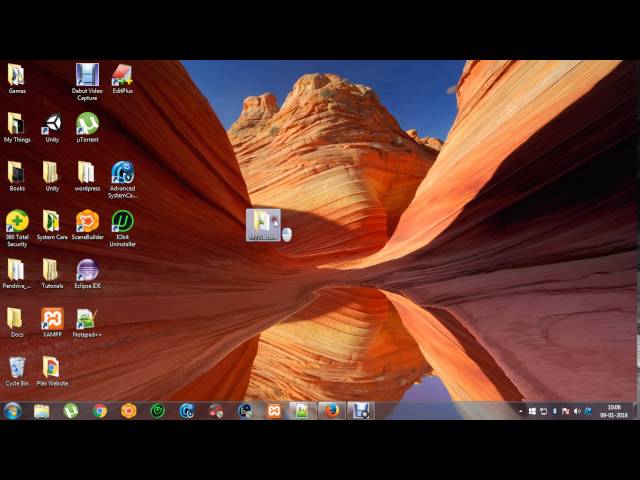Select the 360 Total Security desktop shortcut
640x480 pixels.
tap(17, 221)
